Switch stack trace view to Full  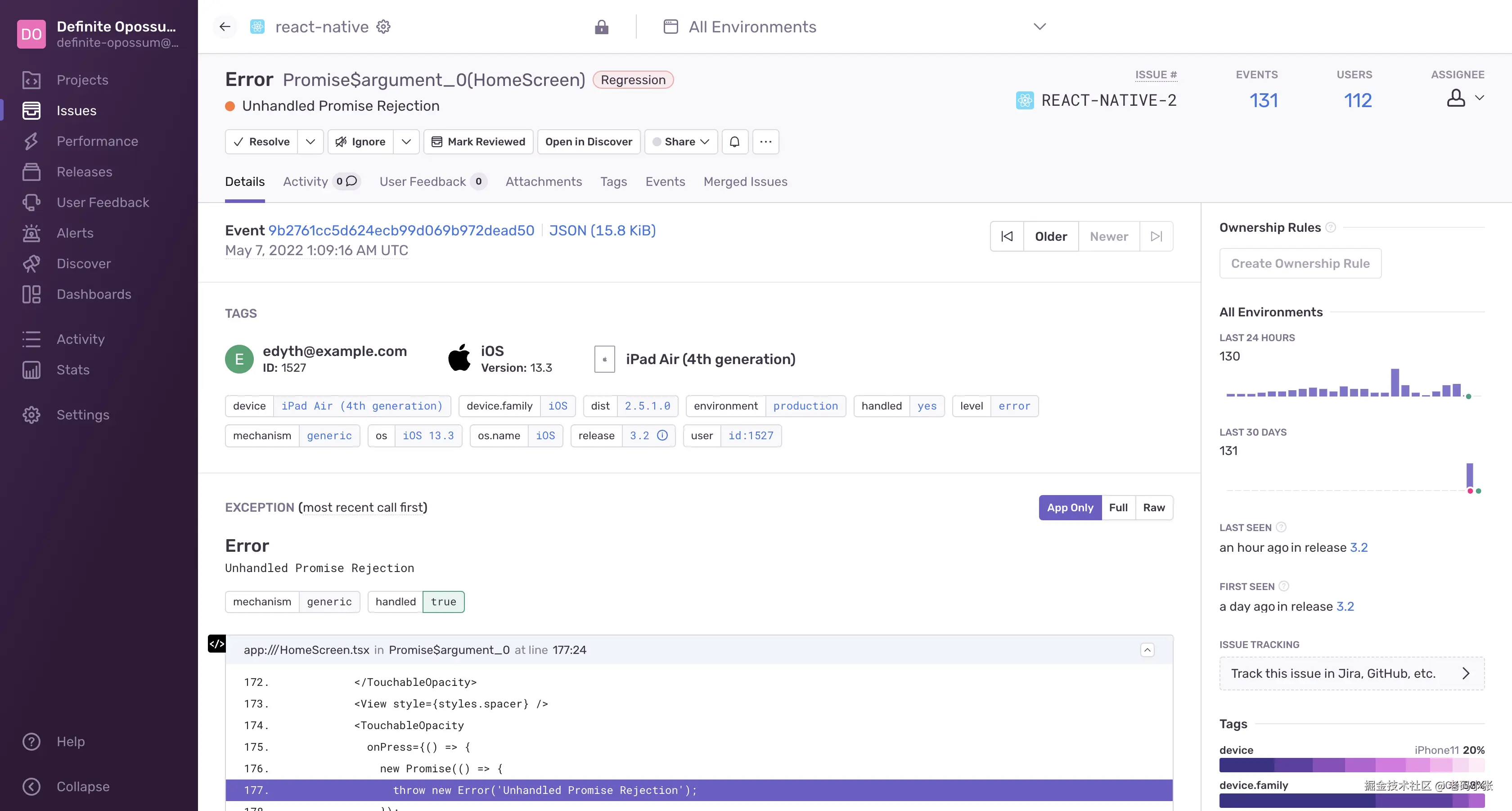point(1117,508)
